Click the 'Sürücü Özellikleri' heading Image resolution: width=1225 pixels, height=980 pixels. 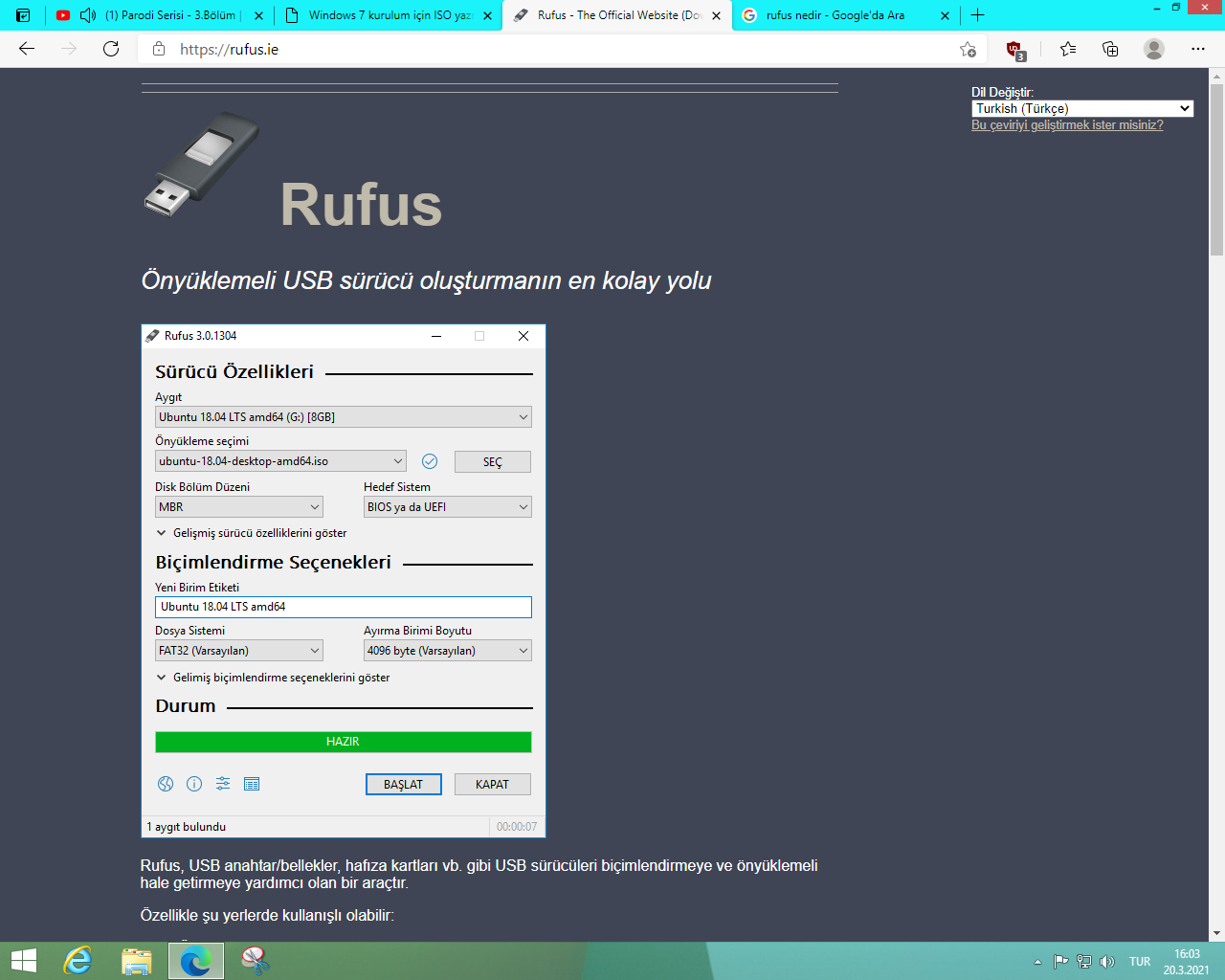click(234, 371)
